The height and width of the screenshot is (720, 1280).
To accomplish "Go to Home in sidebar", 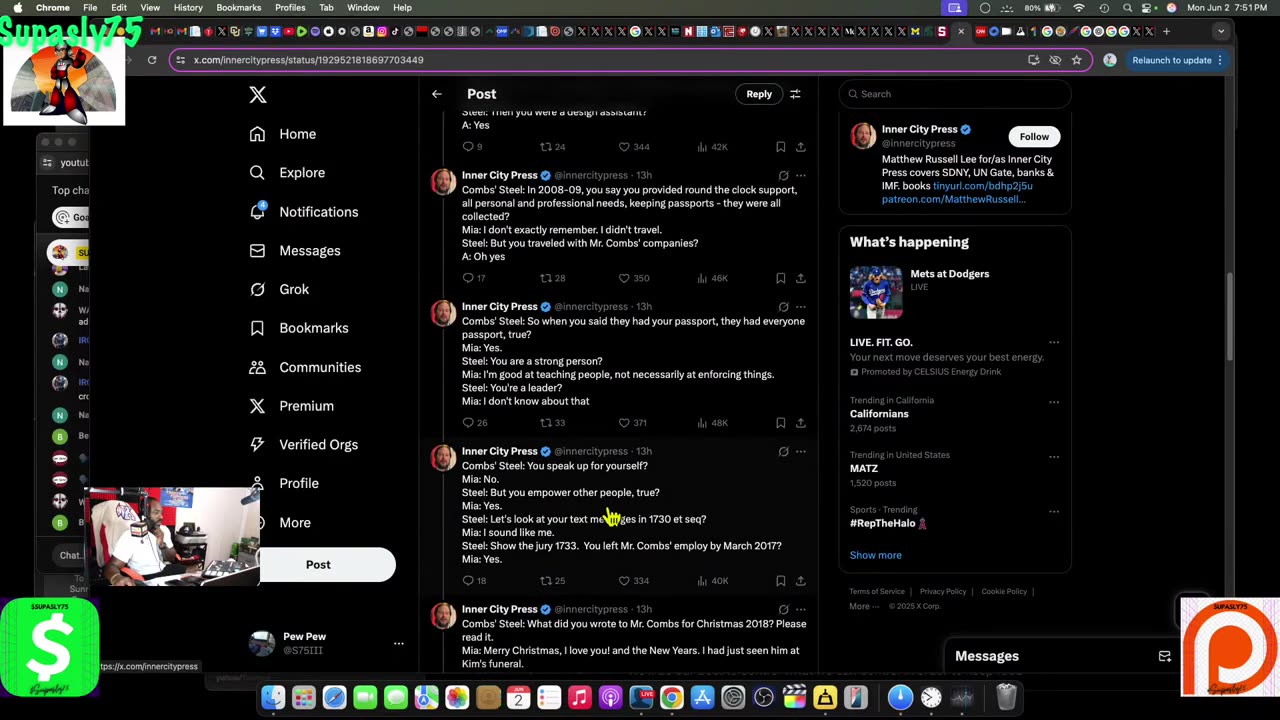I will coord(283,134).
